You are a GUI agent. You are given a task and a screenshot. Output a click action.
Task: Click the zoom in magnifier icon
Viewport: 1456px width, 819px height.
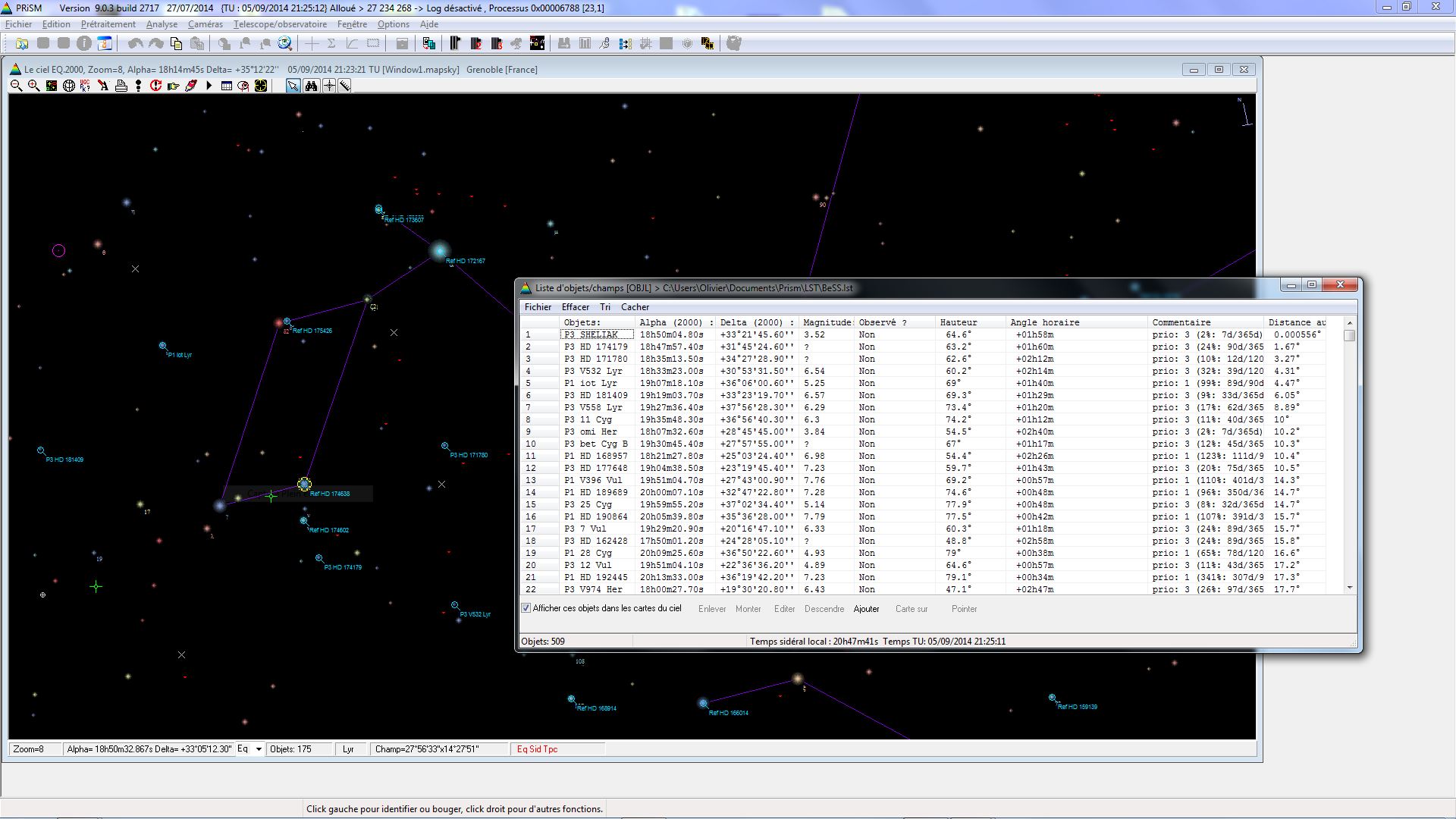(33, 86)
